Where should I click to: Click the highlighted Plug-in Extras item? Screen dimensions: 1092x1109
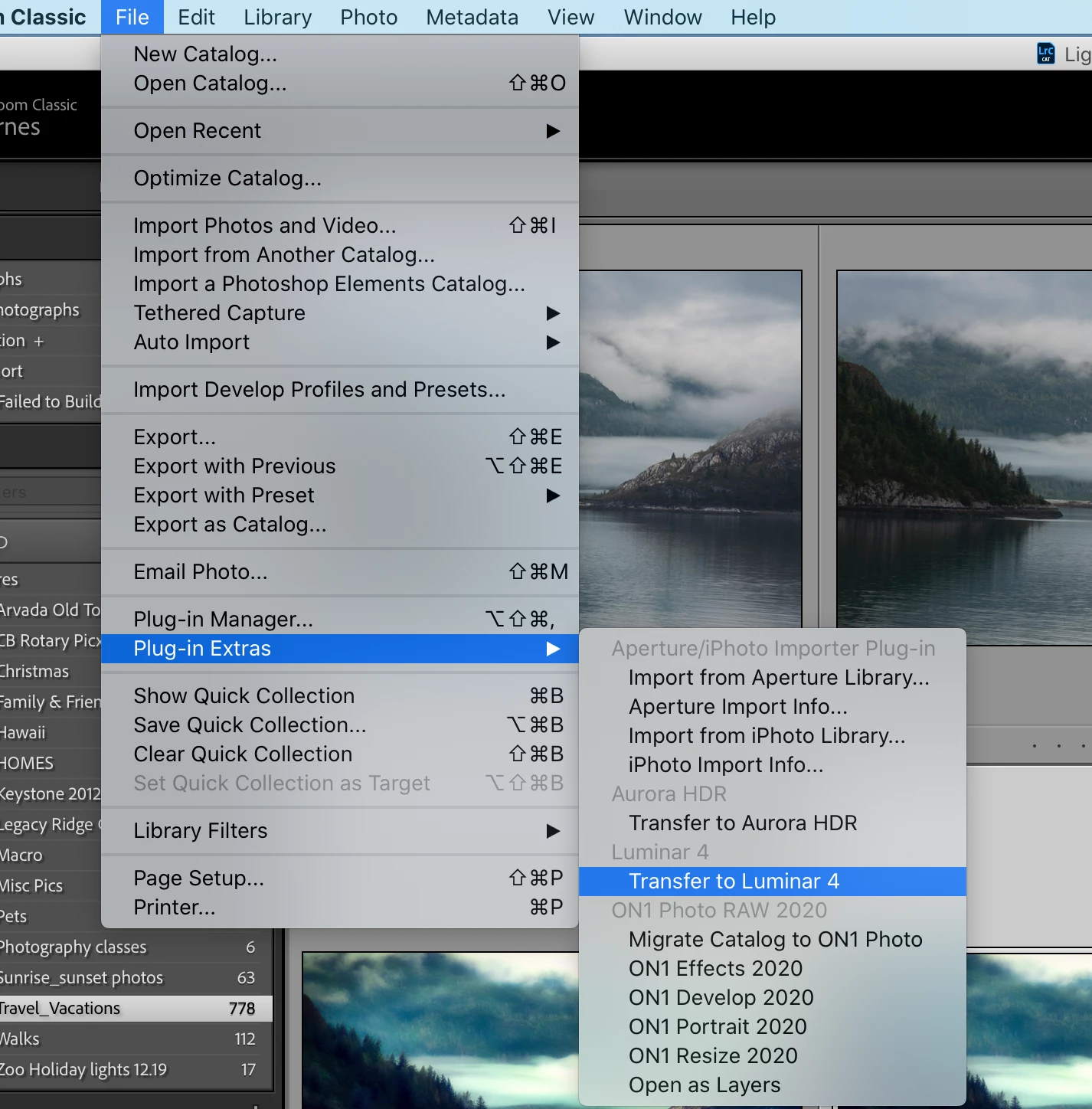click(340, 648)
